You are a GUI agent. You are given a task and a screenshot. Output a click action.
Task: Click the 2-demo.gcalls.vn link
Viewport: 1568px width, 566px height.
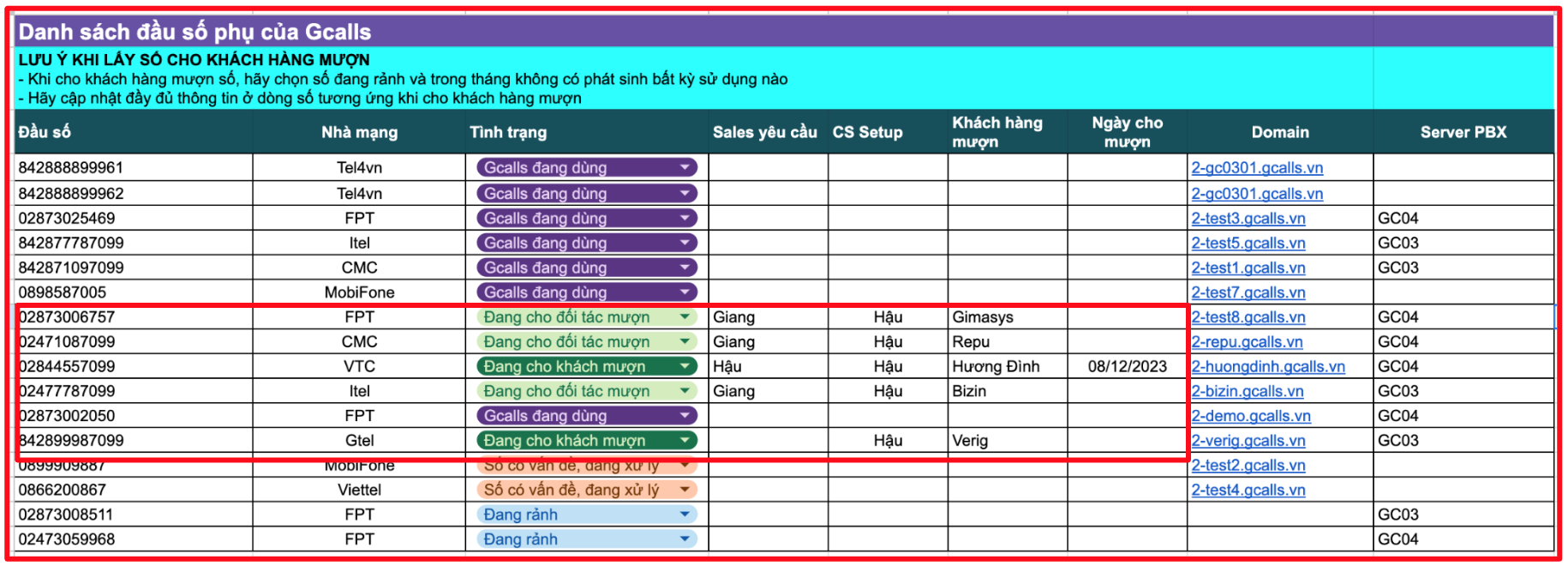click(x=1250, y=416)
